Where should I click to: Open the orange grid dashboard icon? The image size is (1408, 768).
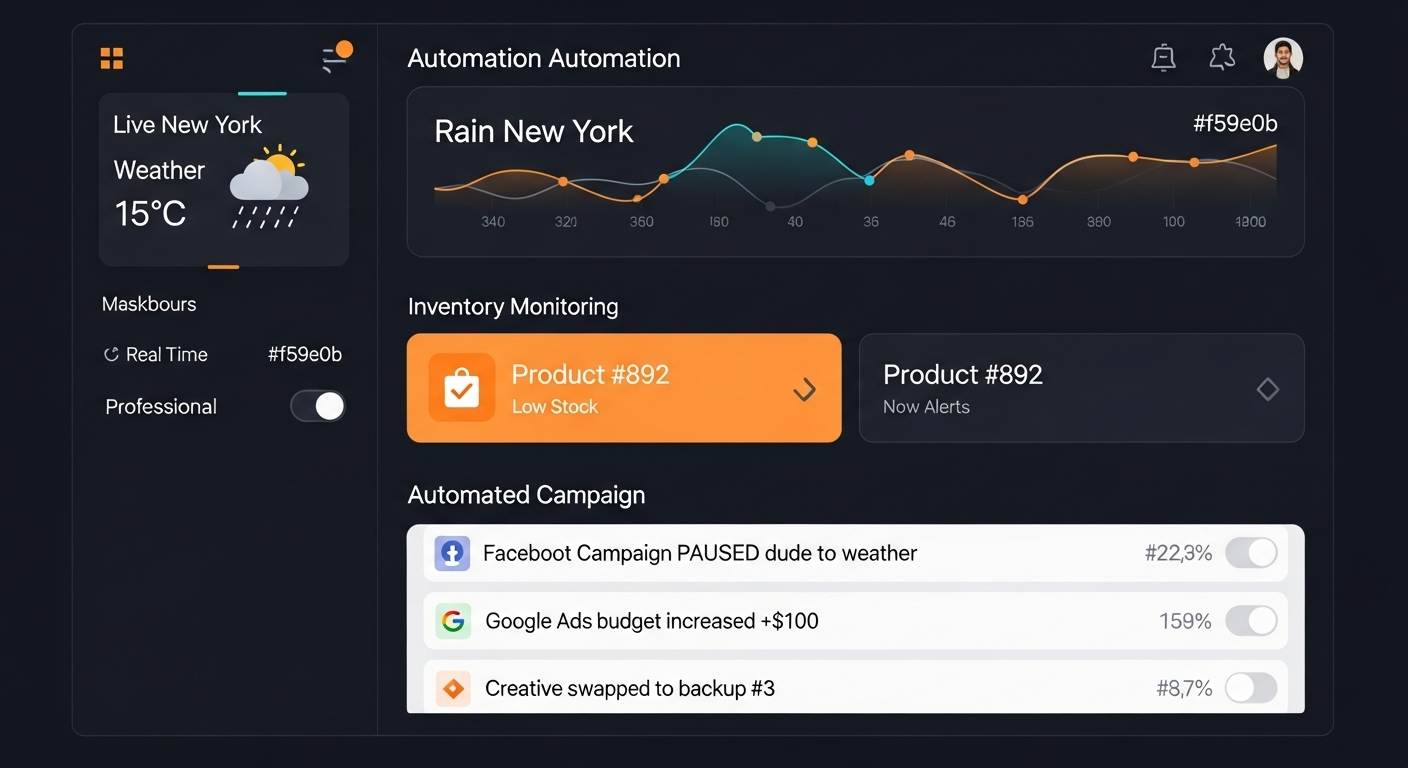click(x=112, y=58)
